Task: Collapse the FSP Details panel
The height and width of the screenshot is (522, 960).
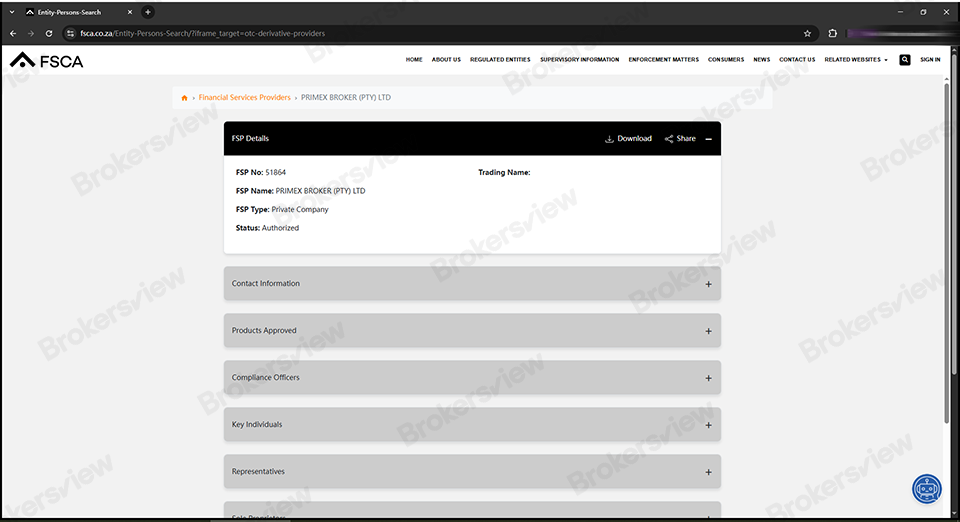Action: click(708, 139)
